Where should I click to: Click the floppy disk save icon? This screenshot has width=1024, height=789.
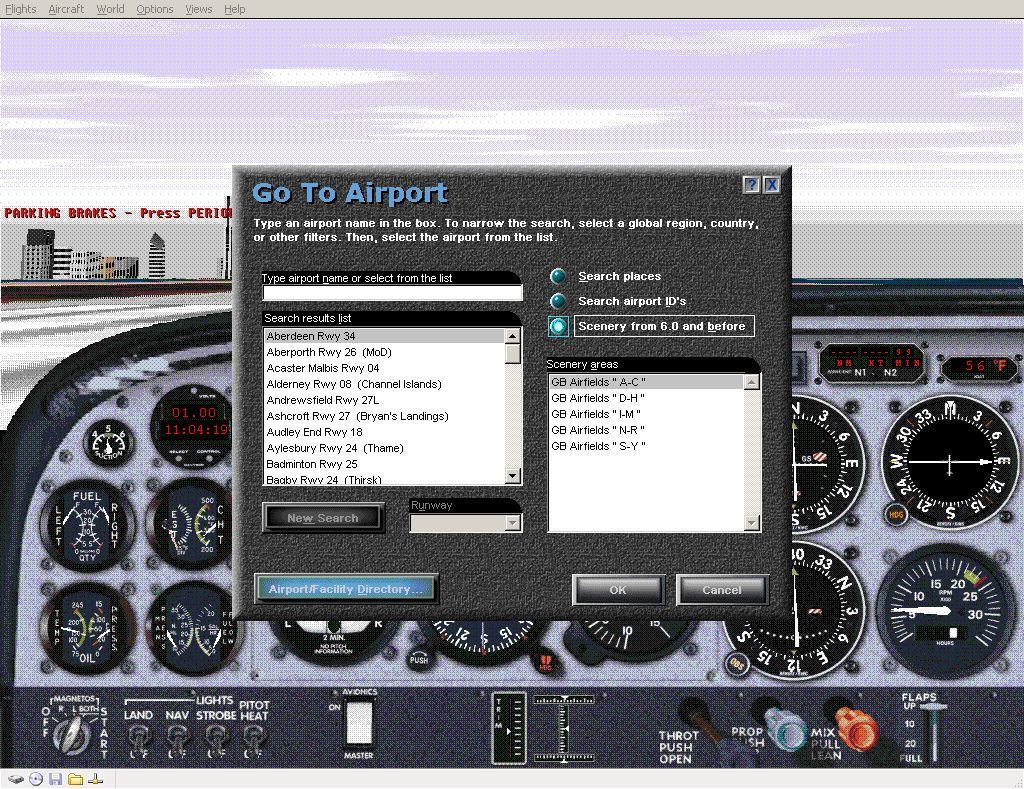(56, 779)
